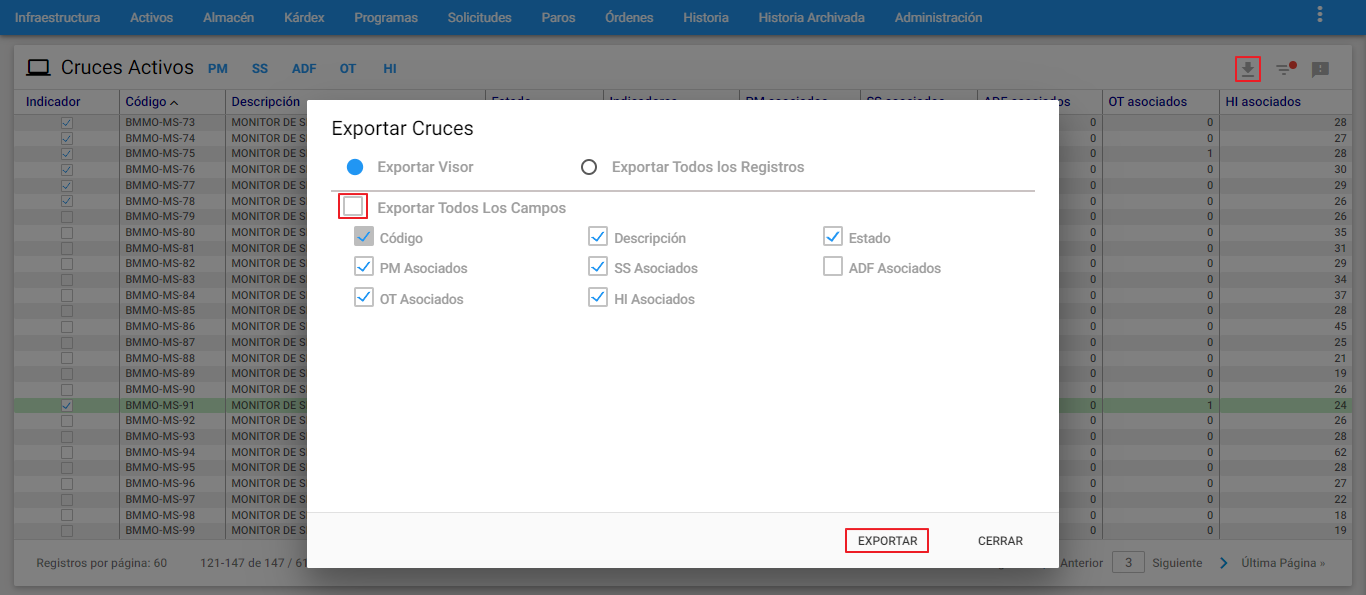
Task: Click the OT asociados column header
Action: coord(1147,102)
